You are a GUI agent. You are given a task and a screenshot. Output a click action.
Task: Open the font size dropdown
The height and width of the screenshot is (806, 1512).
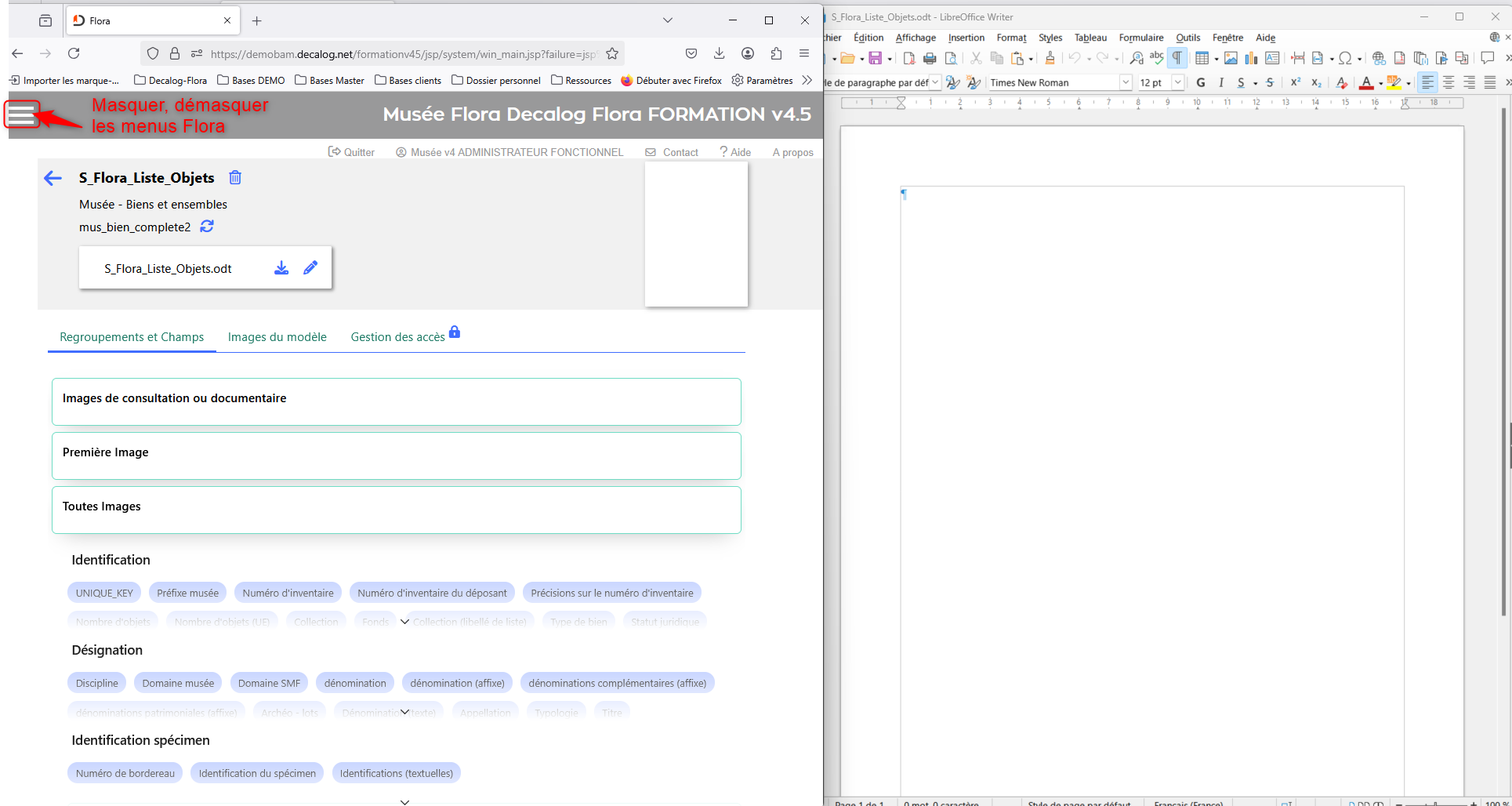(1177, 82)
